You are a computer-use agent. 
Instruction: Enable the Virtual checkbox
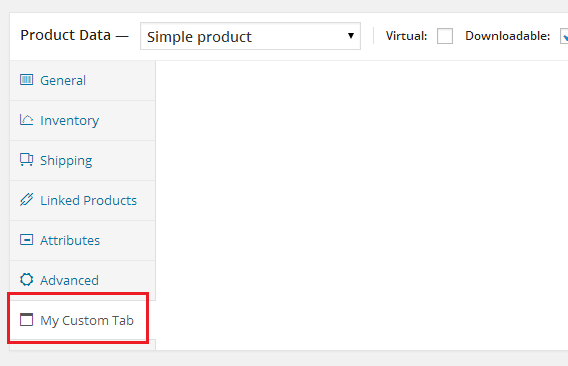(445, 36)
